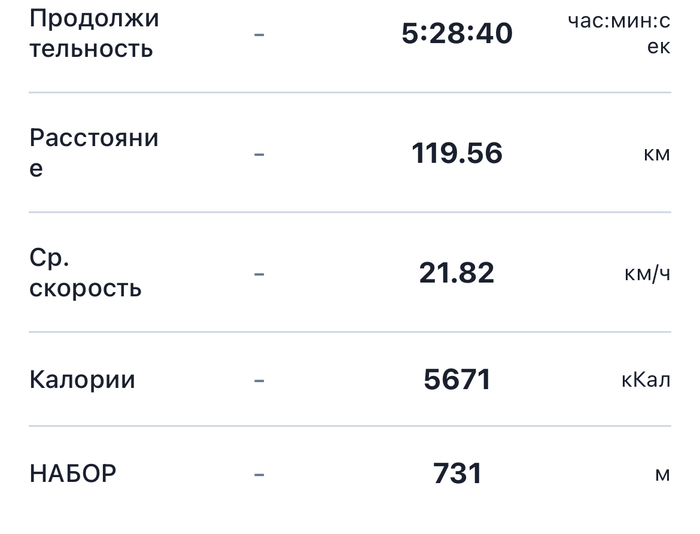Viewport: 700px width, 534px height.
Task: Tap the км/ч unit label
Action: coord(646,273)
